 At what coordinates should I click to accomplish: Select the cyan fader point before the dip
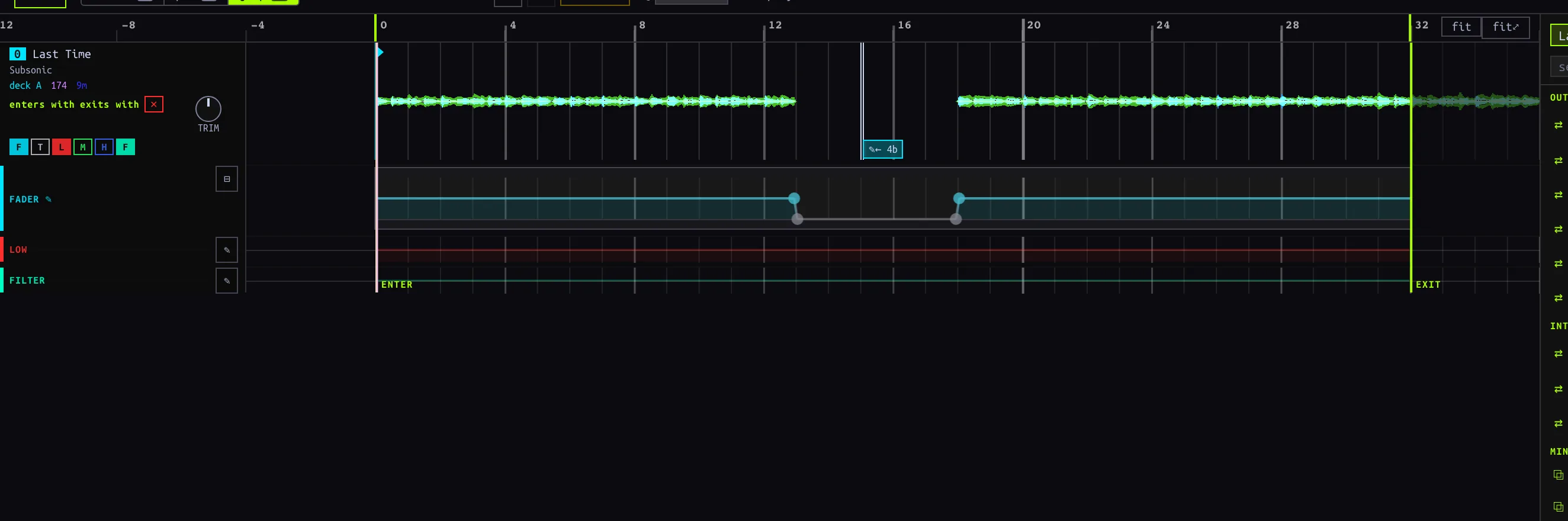click(x=793, y=198)
